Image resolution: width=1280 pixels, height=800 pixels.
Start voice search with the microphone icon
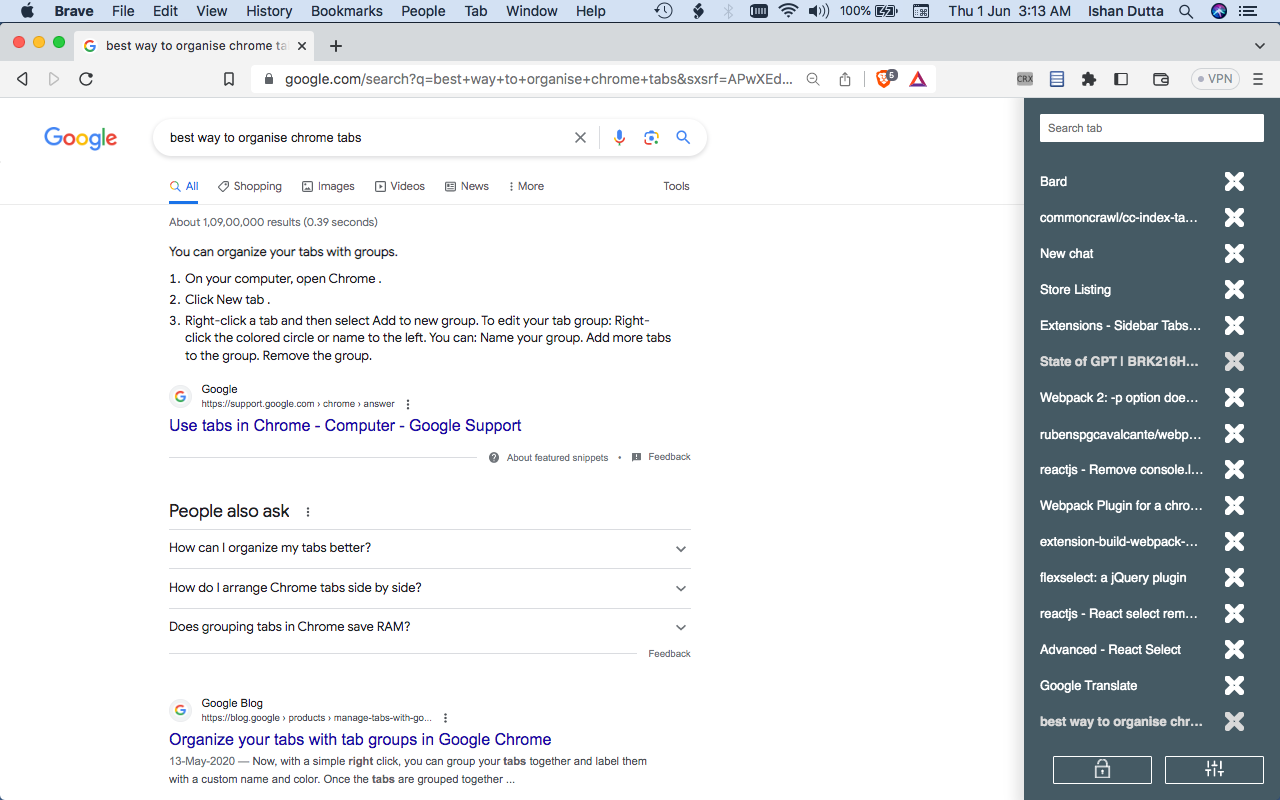[619, 137]
